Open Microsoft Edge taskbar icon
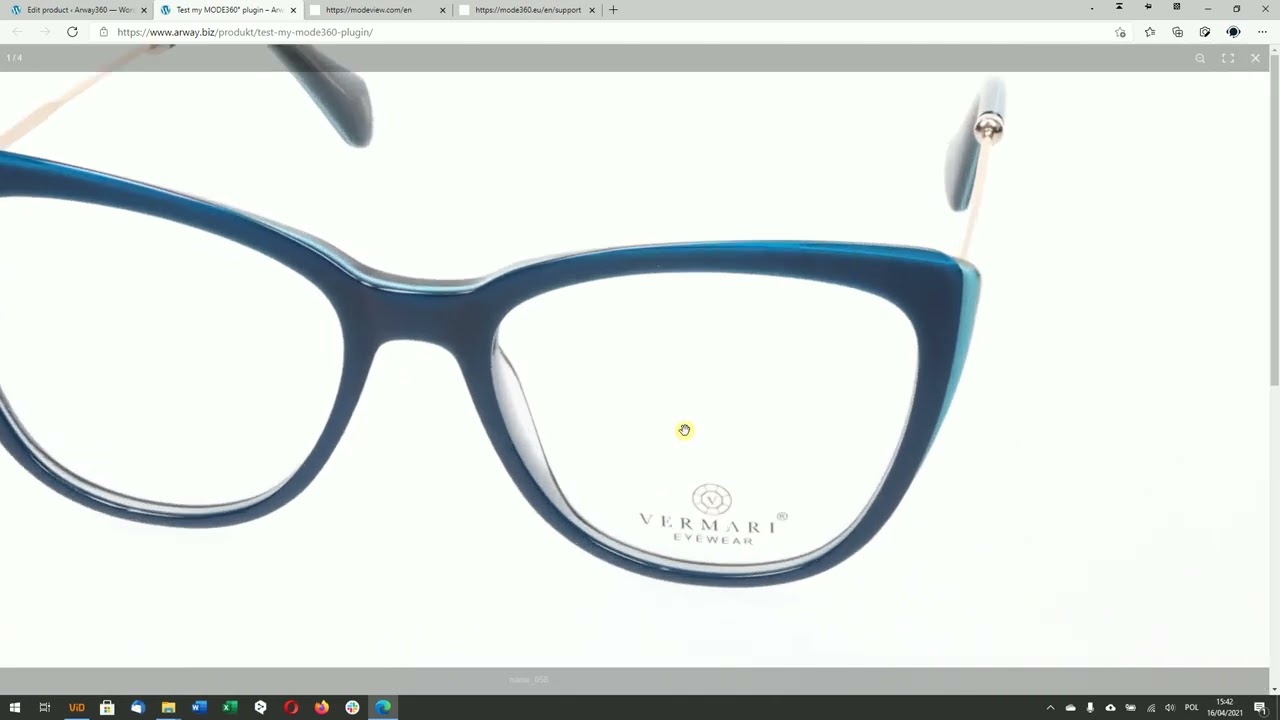Screen dimensions: 1280x720 pyautogui.click(x=383, y=708)
